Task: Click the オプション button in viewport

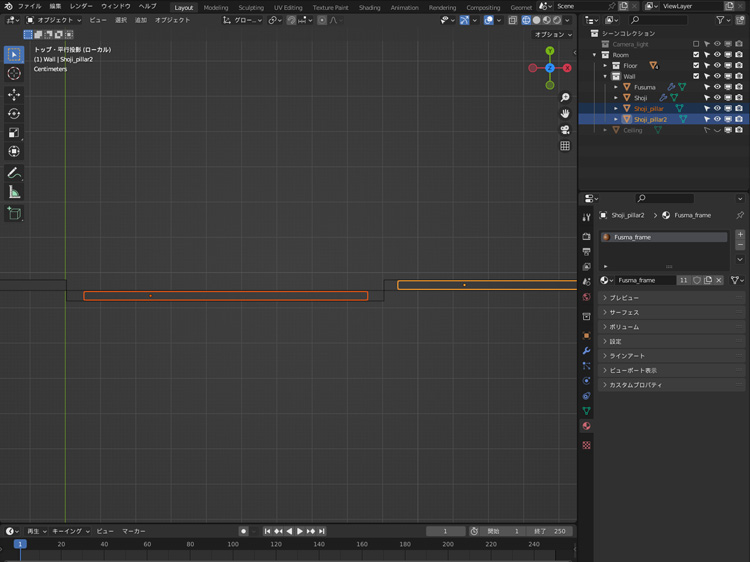Action: (x=553, y=34)
